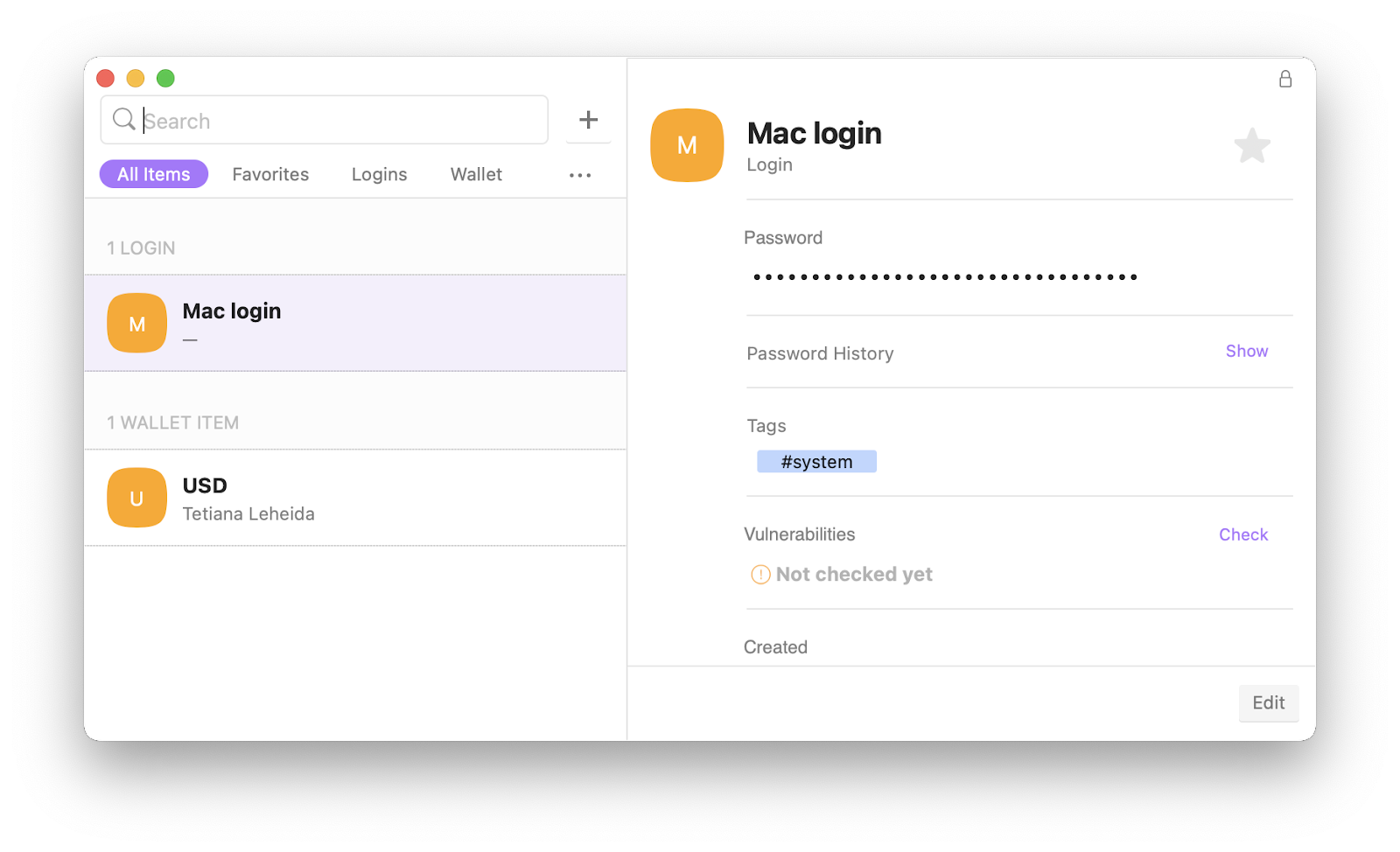
Task: Click the plus icon to add item
Action: pyautogui.click(x=589, y=120)
